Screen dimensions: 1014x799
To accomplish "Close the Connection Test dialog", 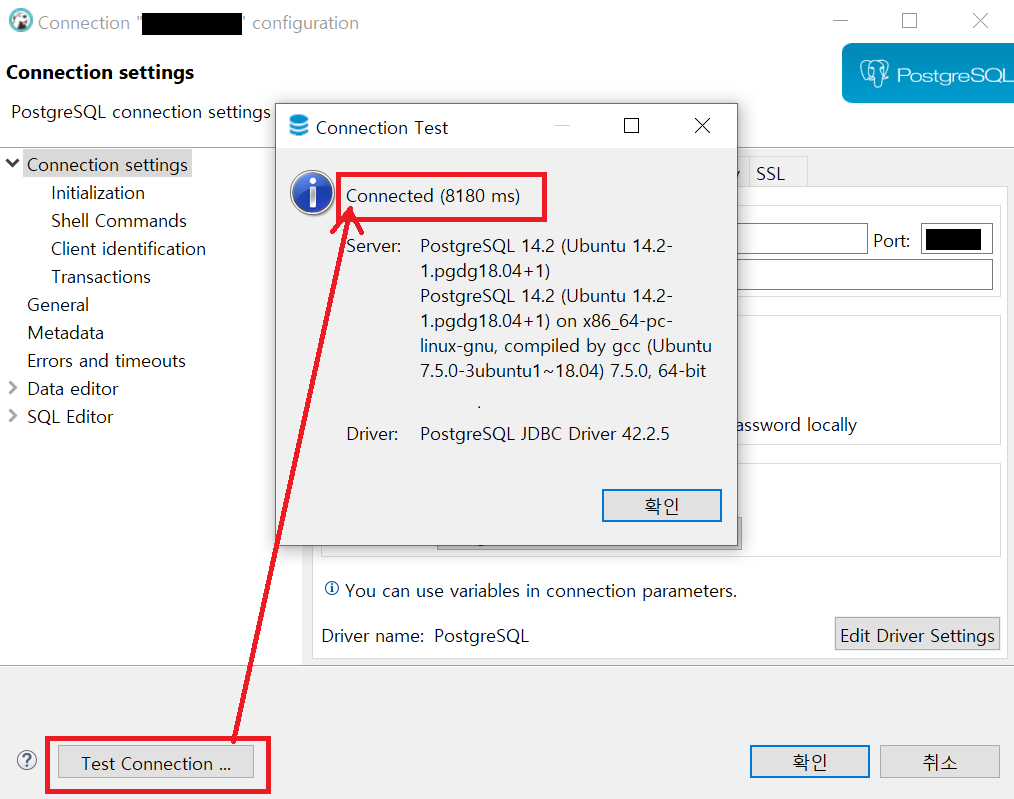I will (x=702, y=125).
